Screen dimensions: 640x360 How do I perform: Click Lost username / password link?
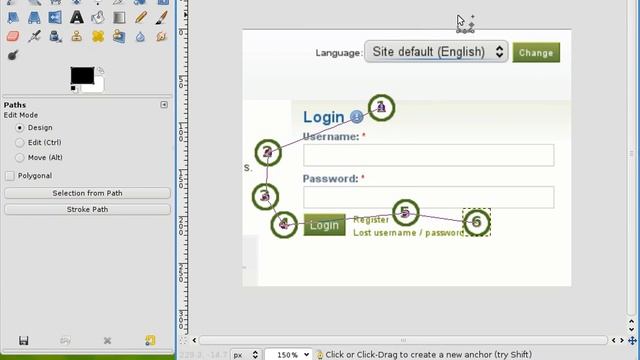pos(409,233)
